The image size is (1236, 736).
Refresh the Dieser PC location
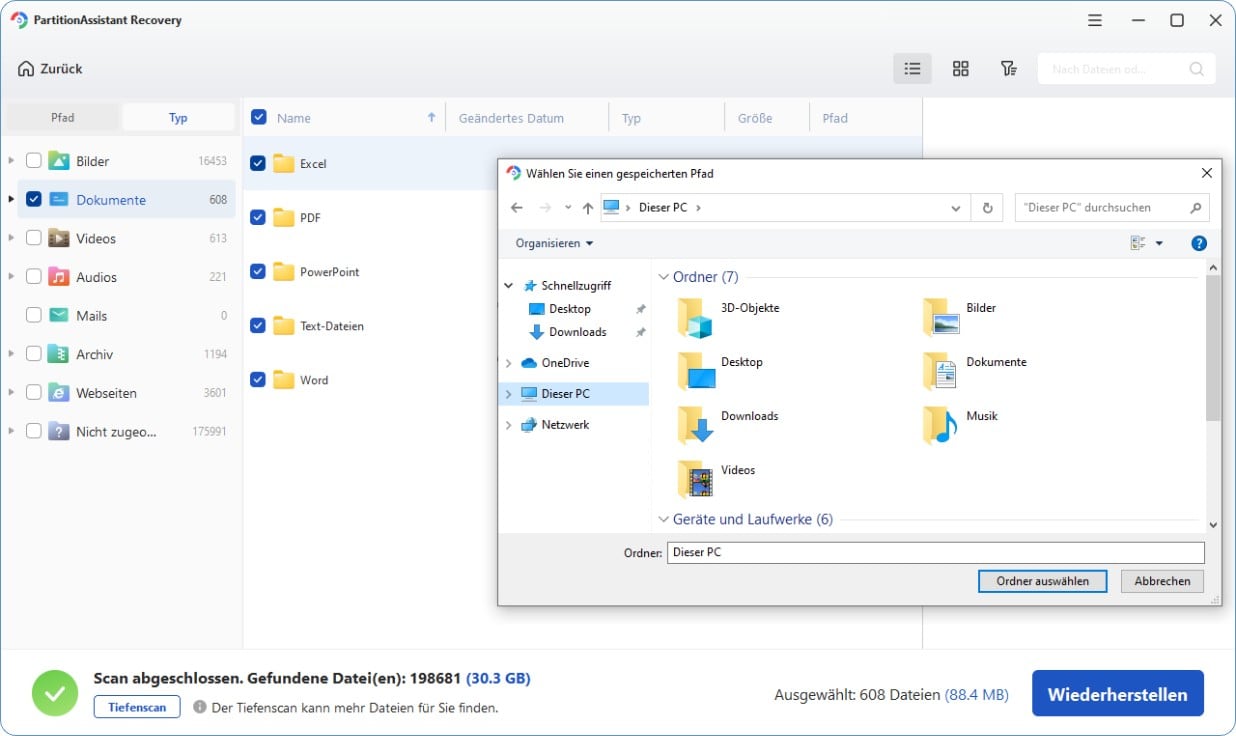coord(987,208)
